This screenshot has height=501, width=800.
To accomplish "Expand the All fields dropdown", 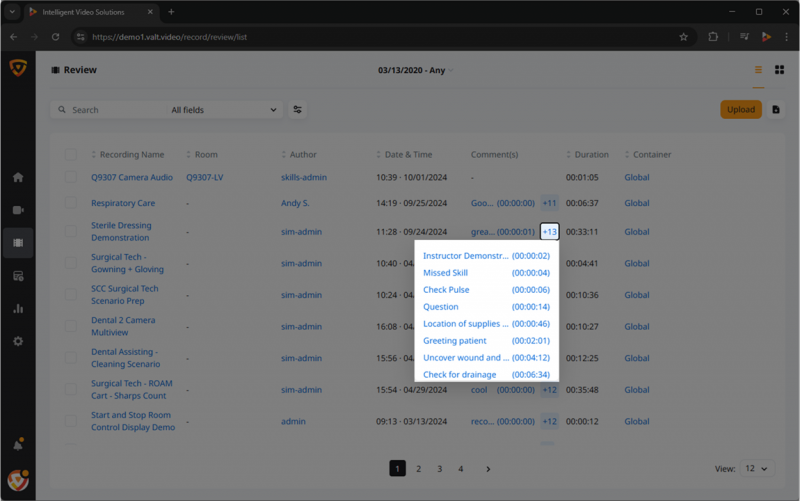I will 223,110.
